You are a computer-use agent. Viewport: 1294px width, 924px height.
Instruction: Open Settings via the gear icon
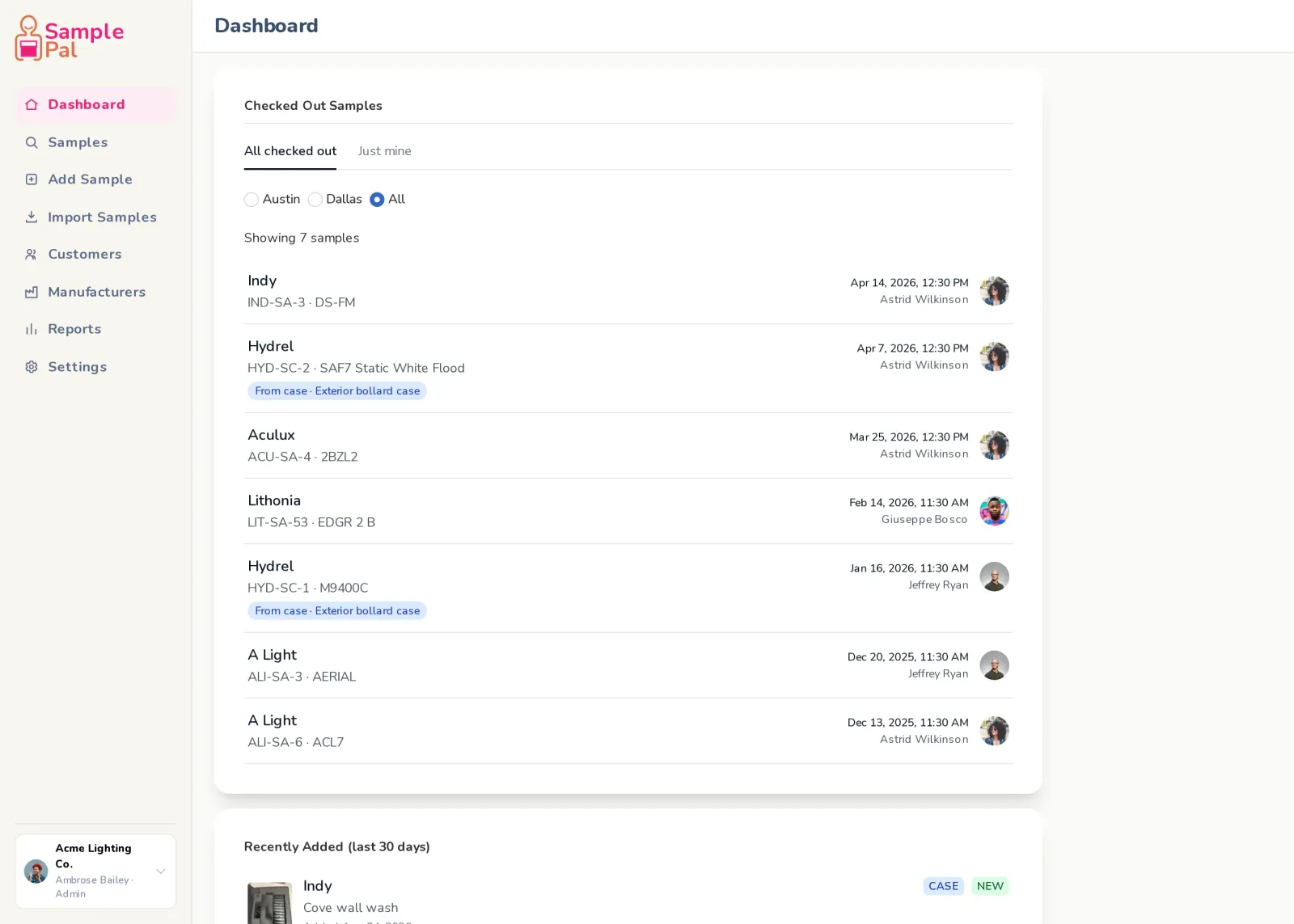pyautogui.click(x=32, y=366)
